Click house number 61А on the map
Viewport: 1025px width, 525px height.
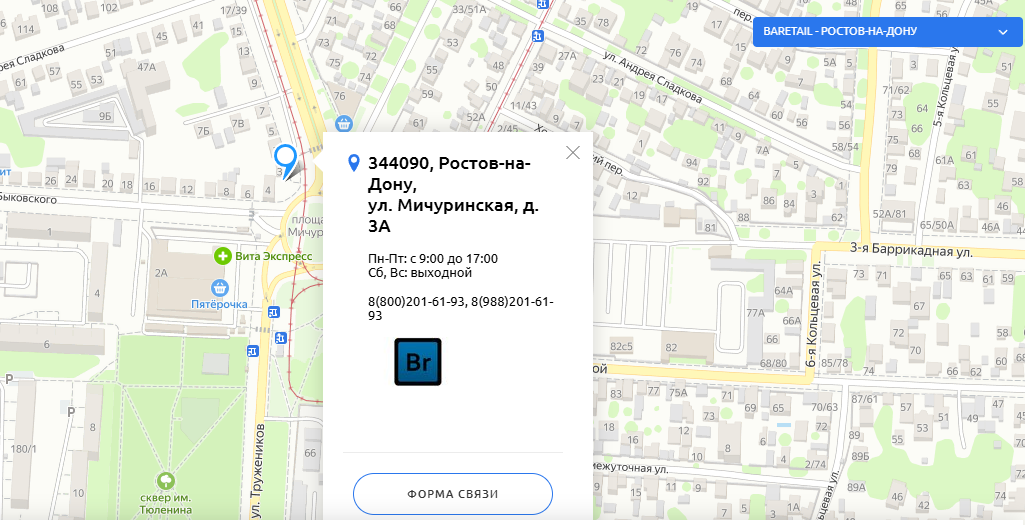[x=945, y=160]
